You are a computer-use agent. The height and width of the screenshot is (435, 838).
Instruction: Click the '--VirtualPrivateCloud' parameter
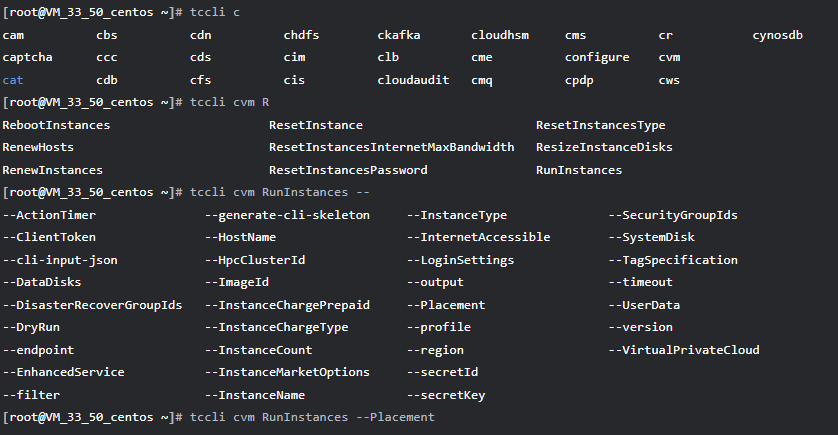click(684, 350)
